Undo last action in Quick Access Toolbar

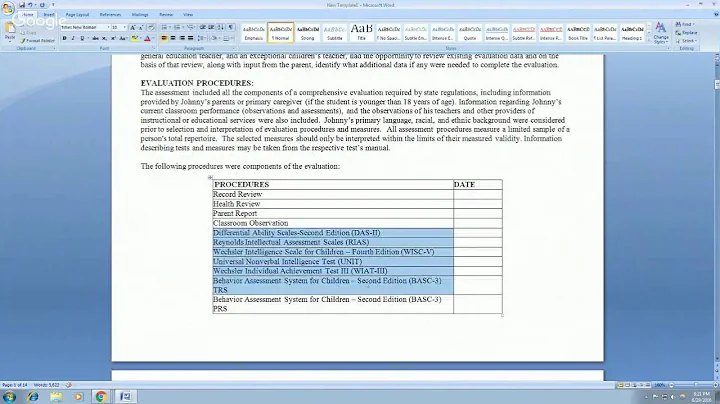click(30, 5)
